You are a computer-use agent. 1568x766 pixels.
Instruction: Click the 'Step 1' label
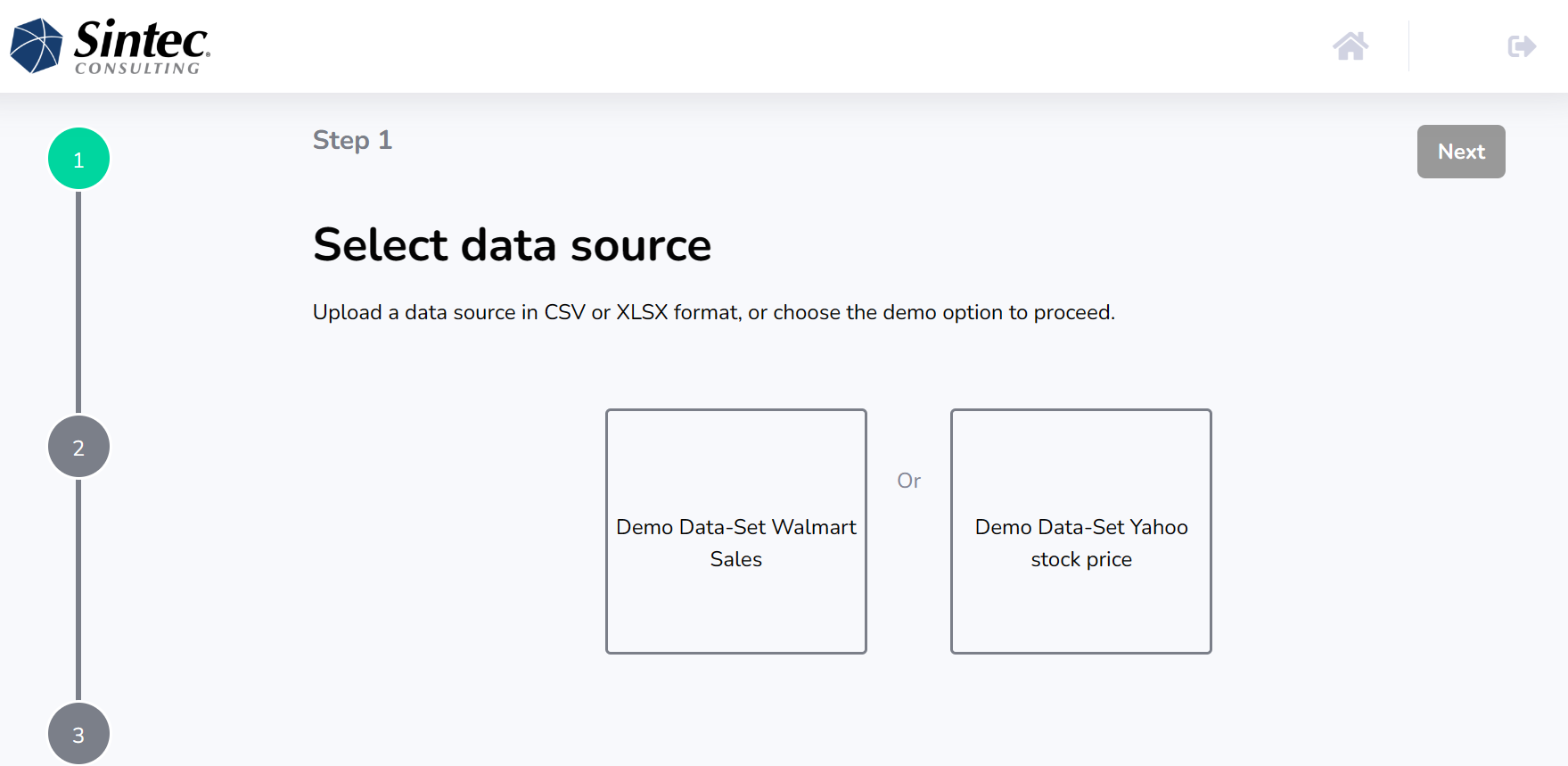(x=352, y=140)
